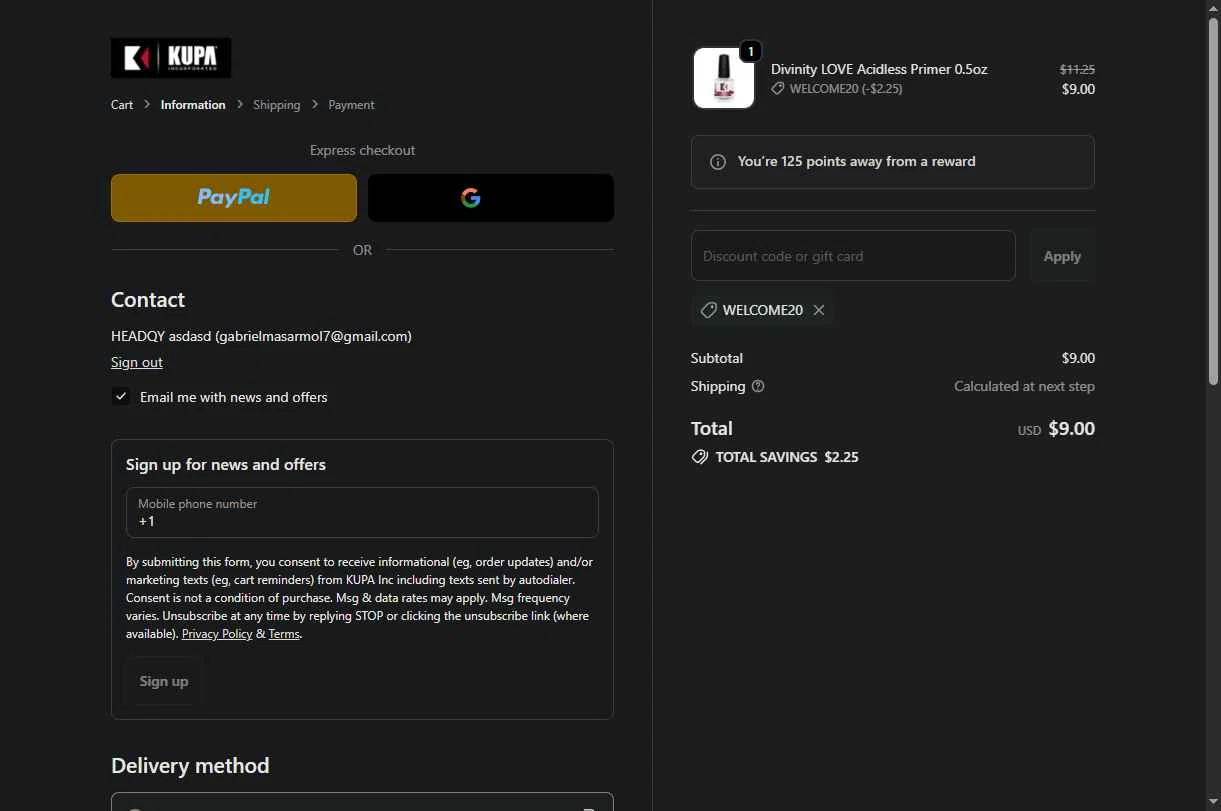The image size is (1221, 811).
Task: Click the TOTAL SAVINGS tag icon
Action: pos(700,457)
